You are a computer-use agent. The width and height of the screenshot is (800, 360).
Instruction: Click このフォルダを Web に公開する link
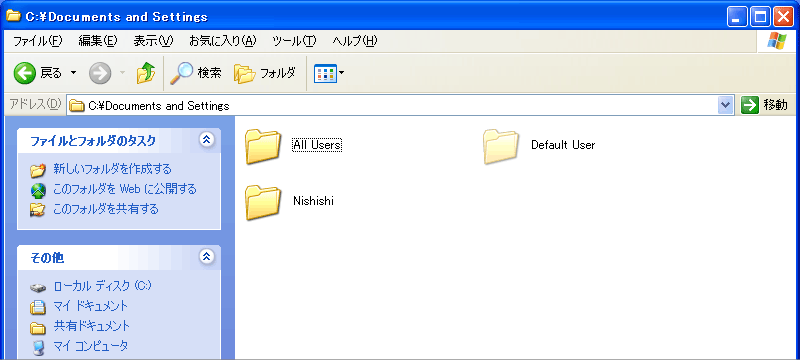click(x=125, y=189)
